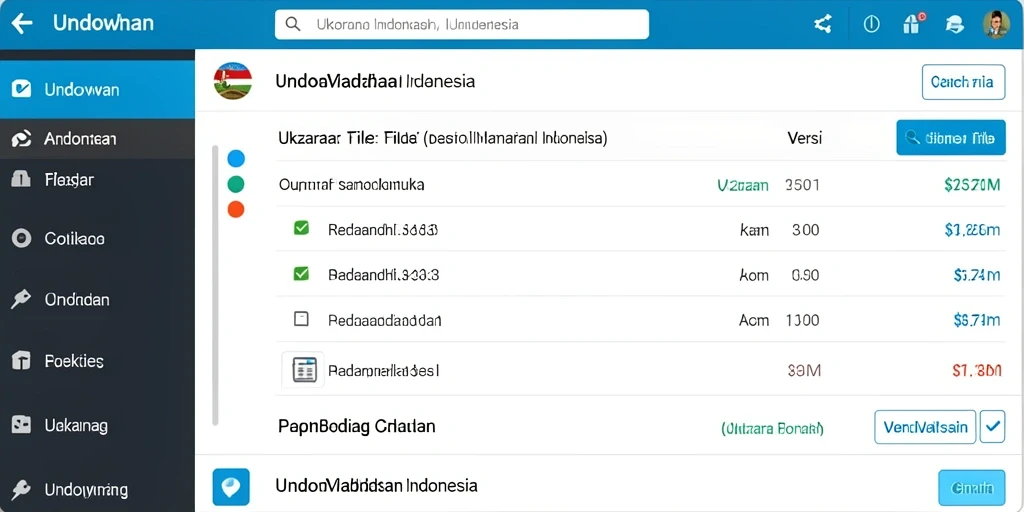Open the gift icon with notification badge
1024x512 pixels.
click(x=912, y=24)
